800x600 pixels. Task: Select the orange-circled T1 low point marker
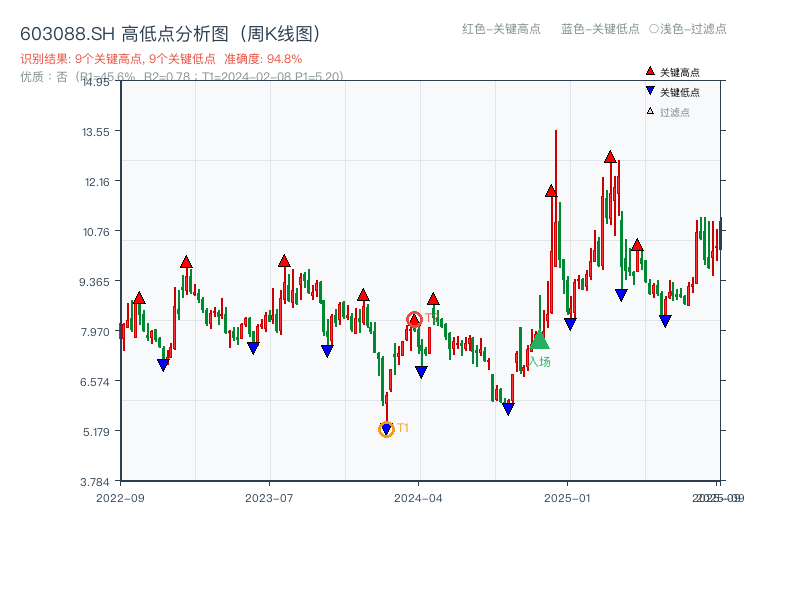coord(386,429)
